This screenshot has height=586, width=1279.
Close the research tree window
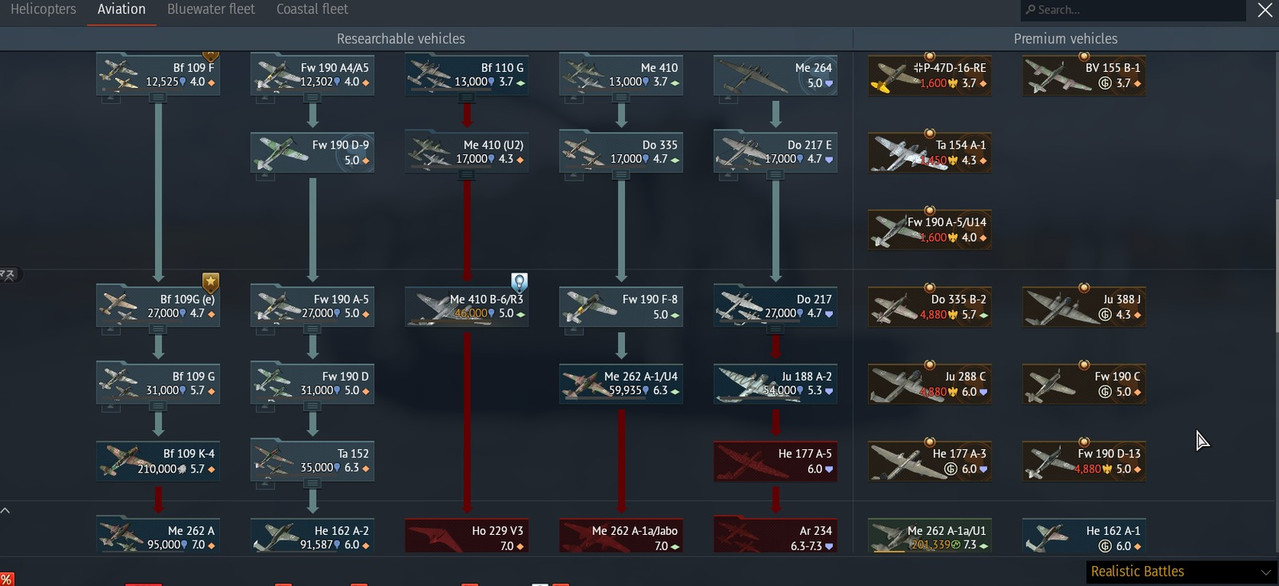[1264, 10]
